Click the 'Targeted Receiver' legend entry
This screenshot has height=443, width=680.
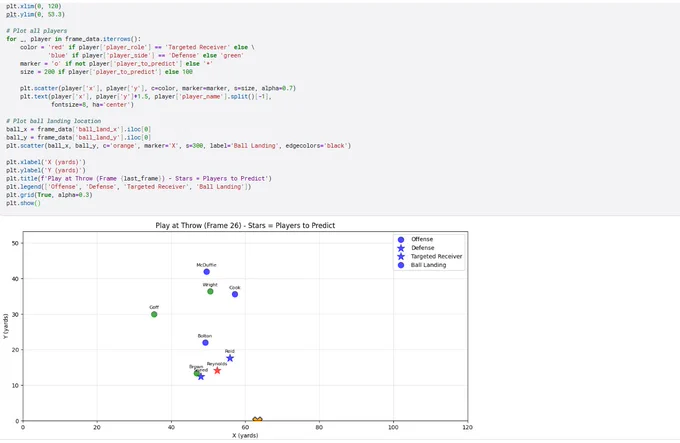(436, 257)
